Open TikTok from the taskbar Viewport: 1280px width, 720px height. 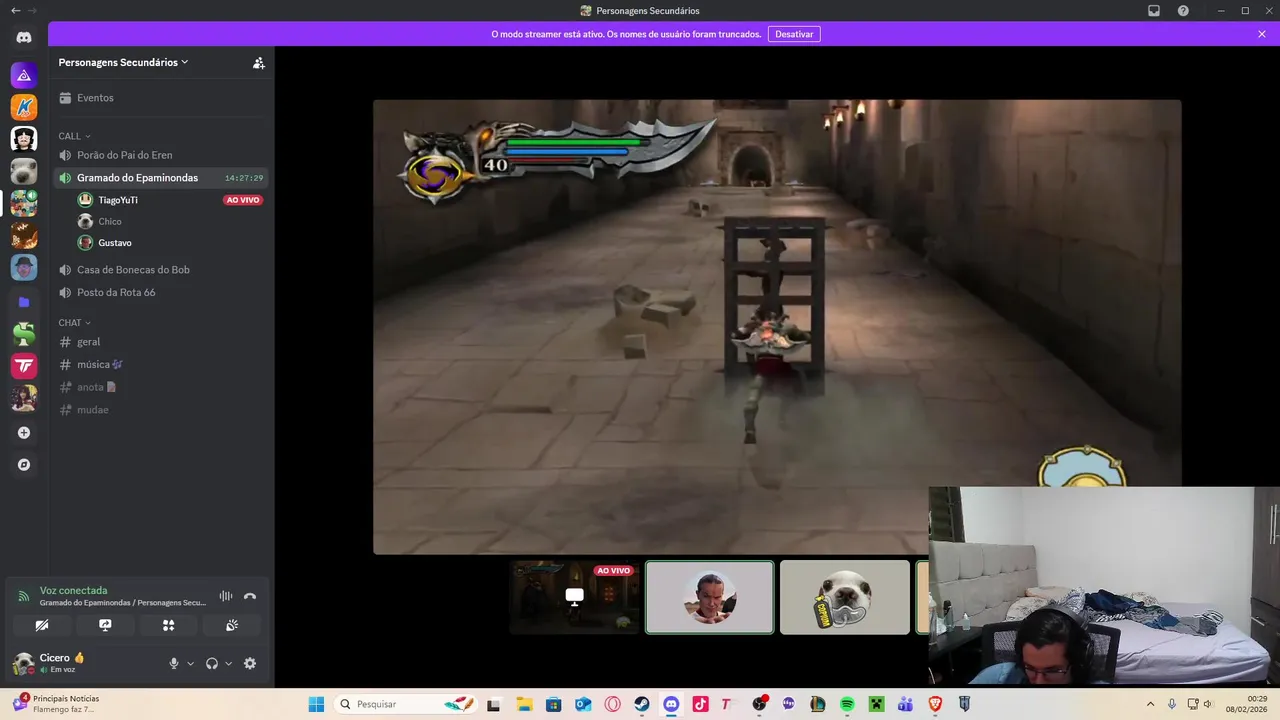click(700, 704)
